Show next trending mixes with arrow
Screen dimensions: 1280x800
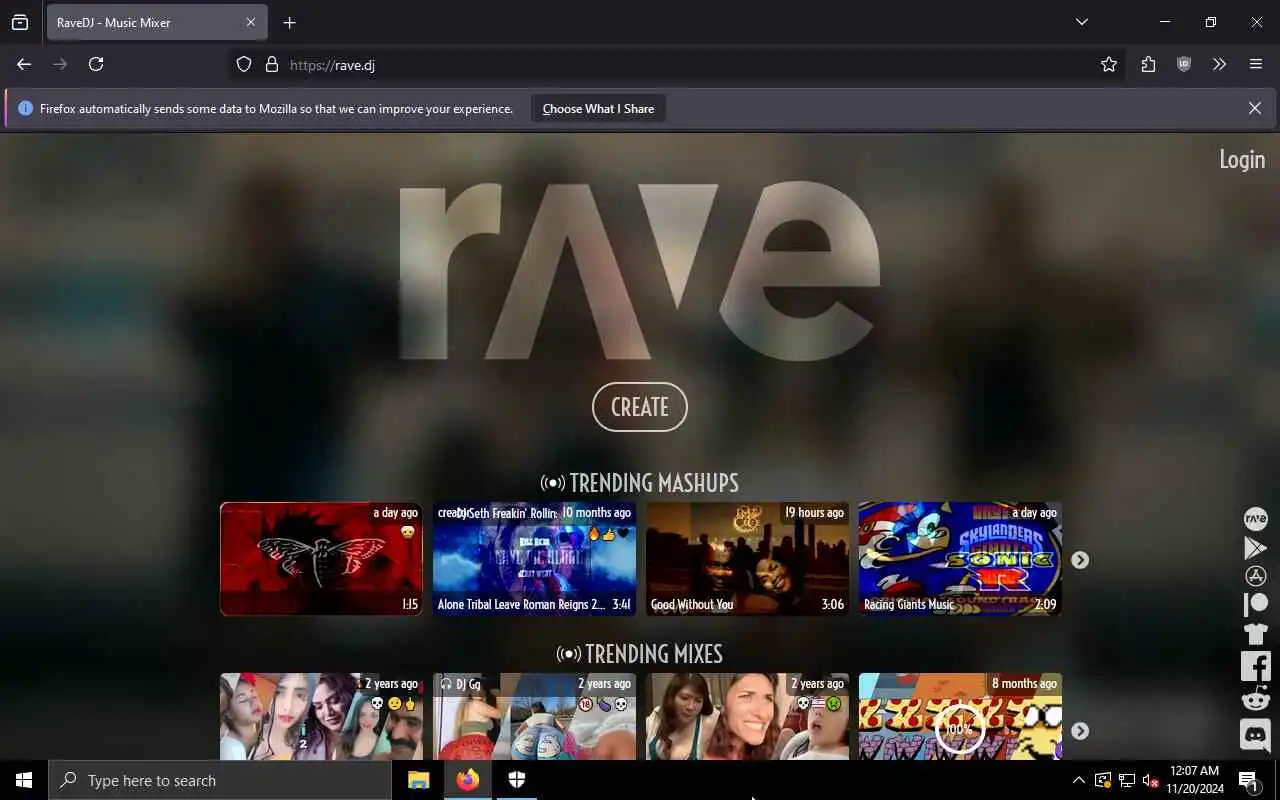tap(1080, 731)
